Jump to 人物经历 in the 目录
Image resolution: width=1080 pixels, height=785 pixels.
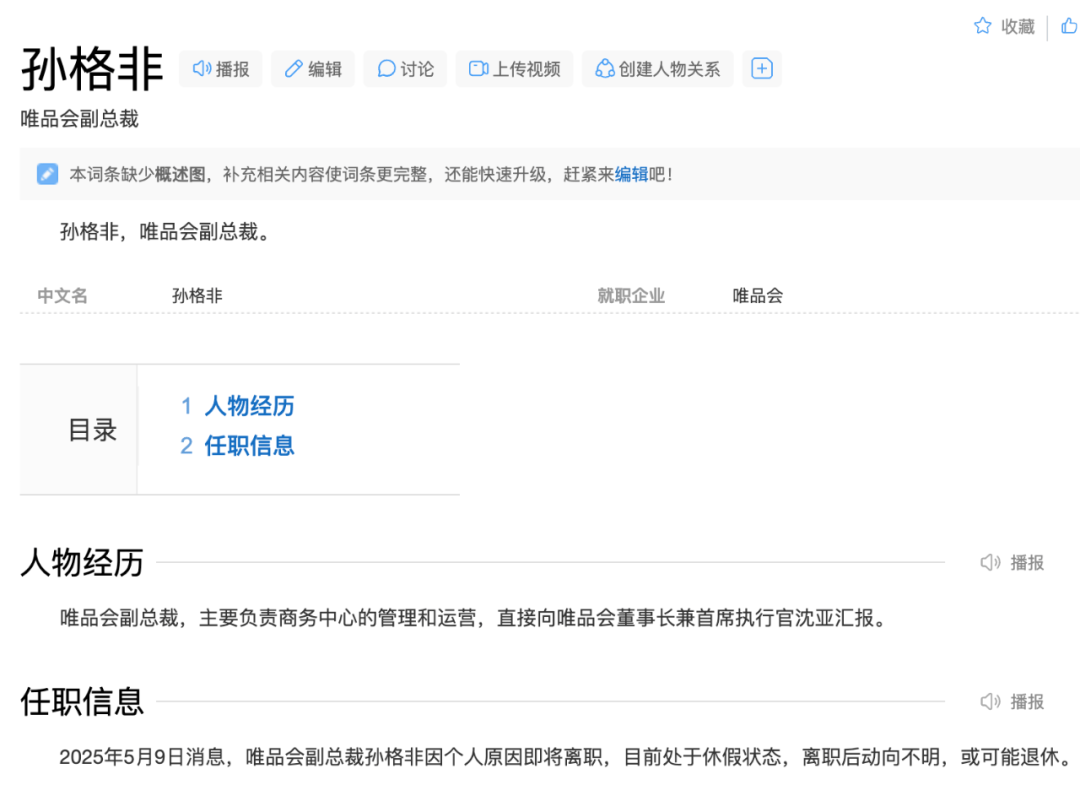pyautogui.click(x=249, y=406)
